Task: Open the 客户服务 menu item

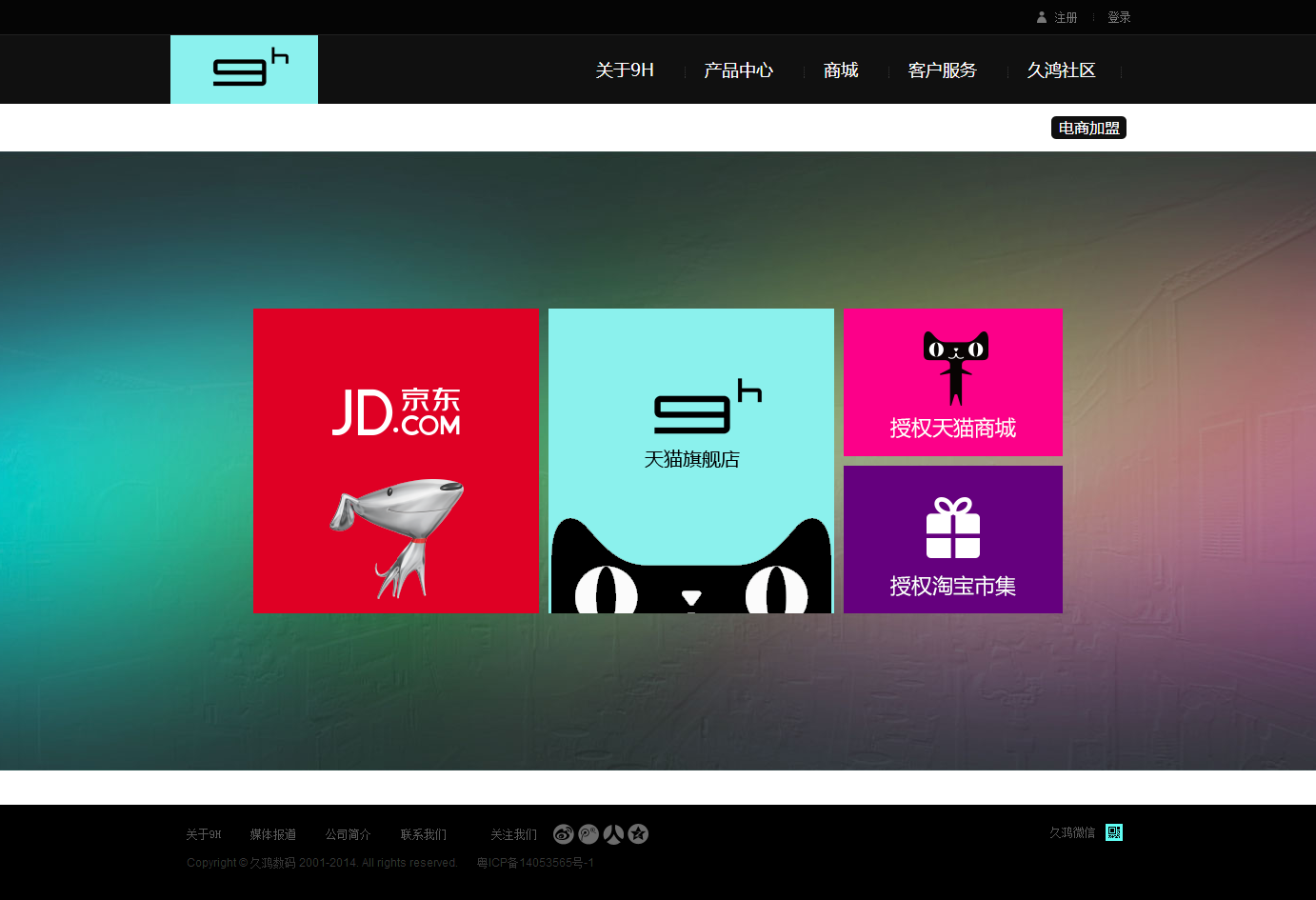Action: coord(942,70)
